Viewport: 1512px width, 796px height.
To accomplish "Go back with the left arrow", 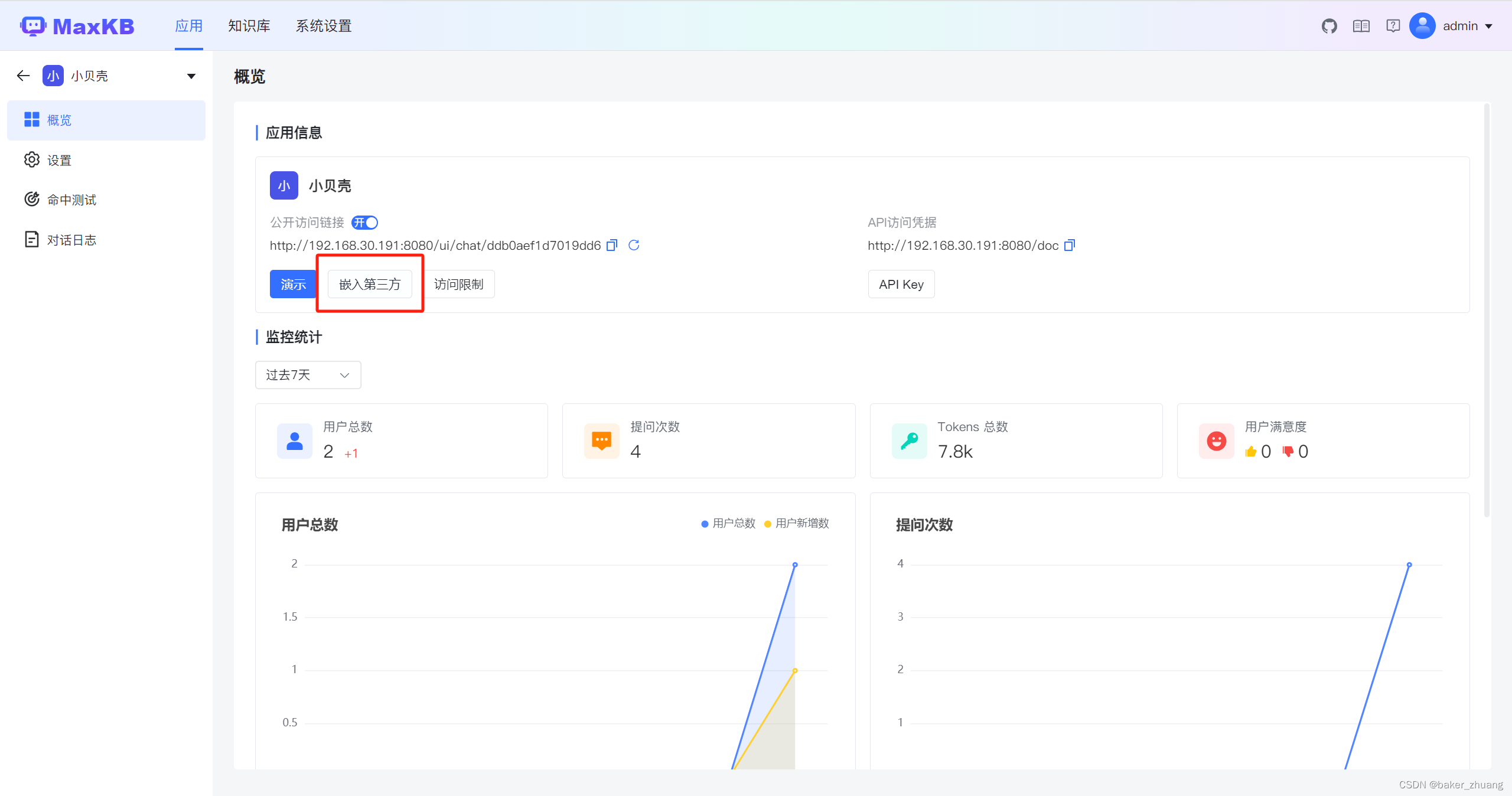I will (23, 76).
